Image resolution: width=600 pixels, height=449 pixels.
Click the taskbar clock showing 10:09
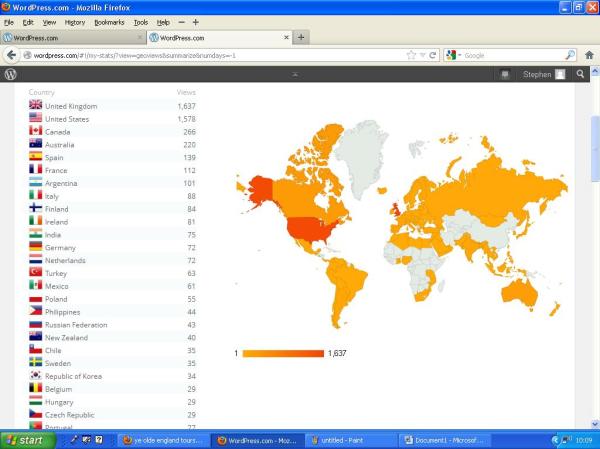tap(584, 441)
